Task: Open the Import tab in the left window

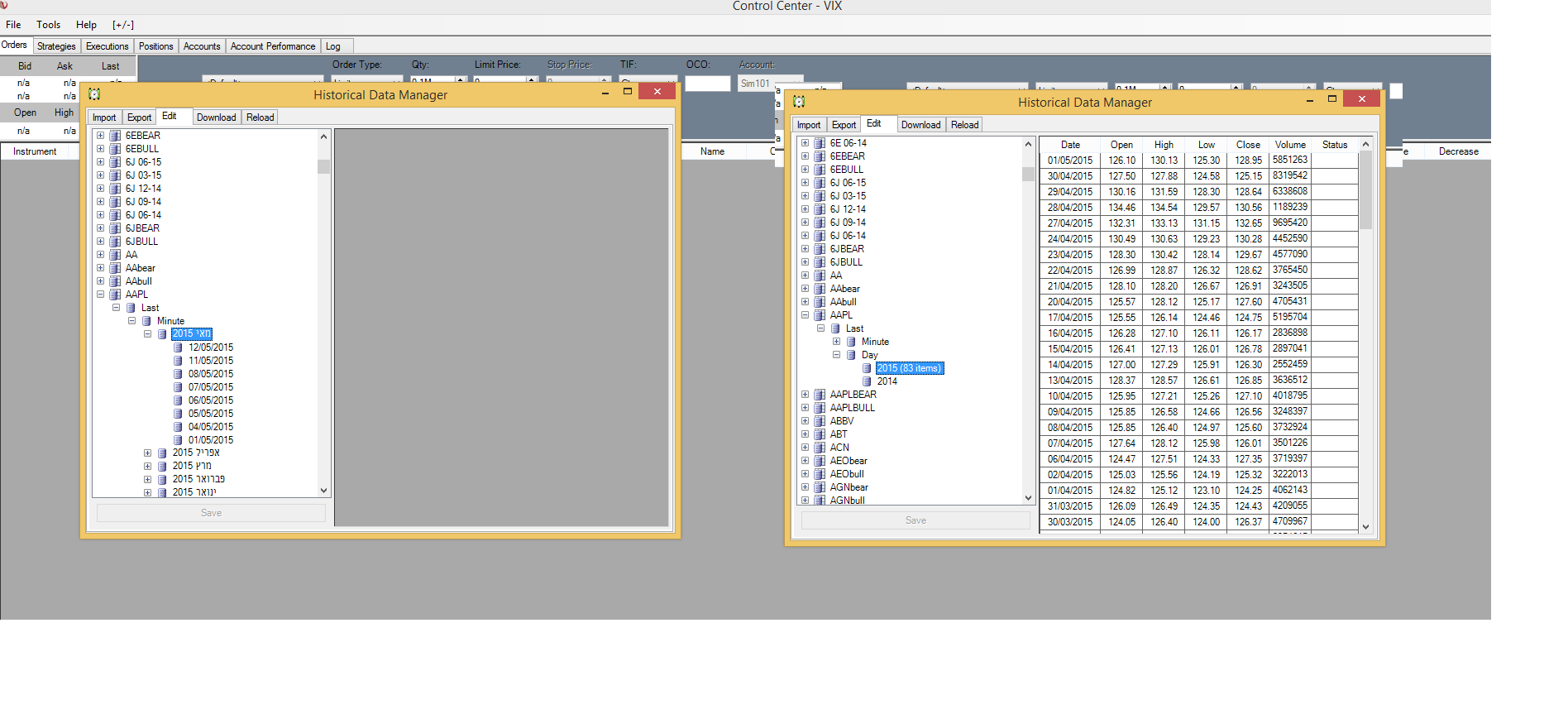Action: (104, 117)
